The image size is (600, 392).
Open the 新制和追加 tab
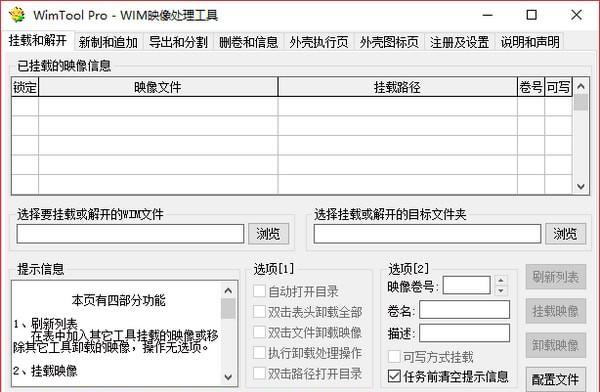tap(108, 42)
